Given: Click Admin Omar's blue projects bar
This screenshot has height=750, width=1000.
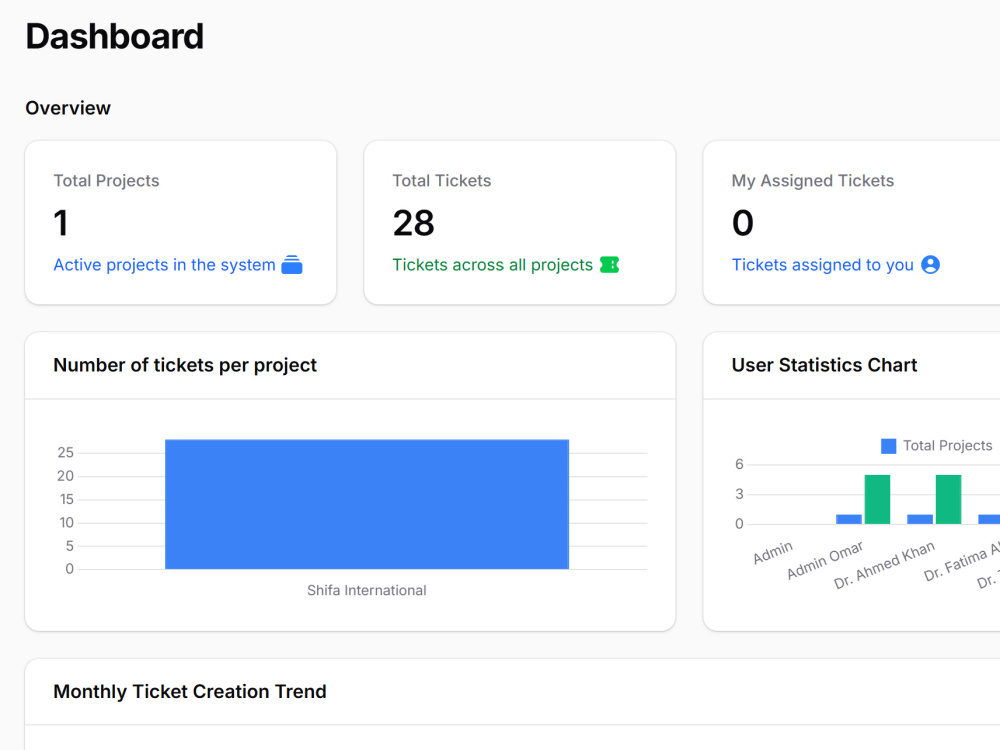Looking at the screenshot, I should 849,519.
